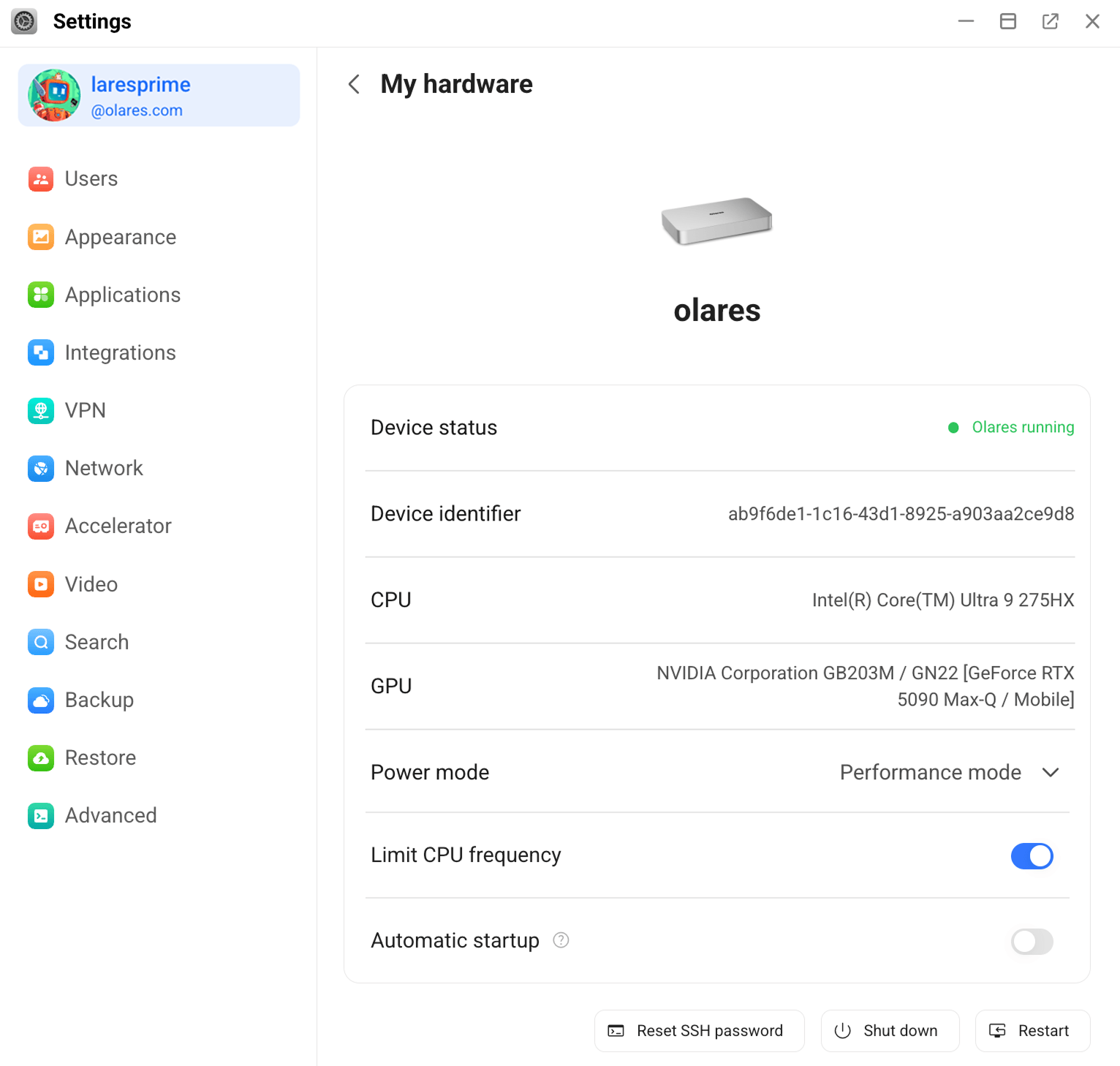The image size is (1120, 1066).
Task: Select Video in the sidebar
Action: pos(159,584)
